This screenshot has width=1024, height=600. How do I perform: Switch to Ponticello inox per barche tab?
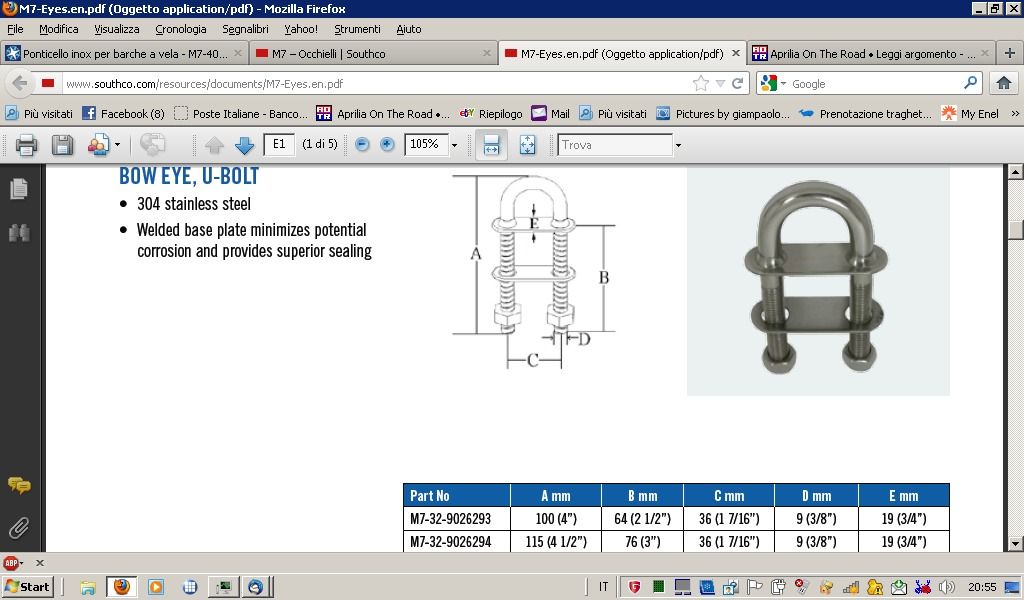click(124, 54)
